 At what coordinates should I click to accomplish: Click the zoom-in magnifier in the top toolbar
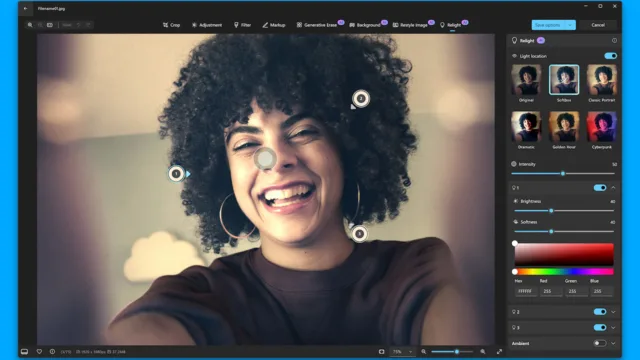coord(30,25)
